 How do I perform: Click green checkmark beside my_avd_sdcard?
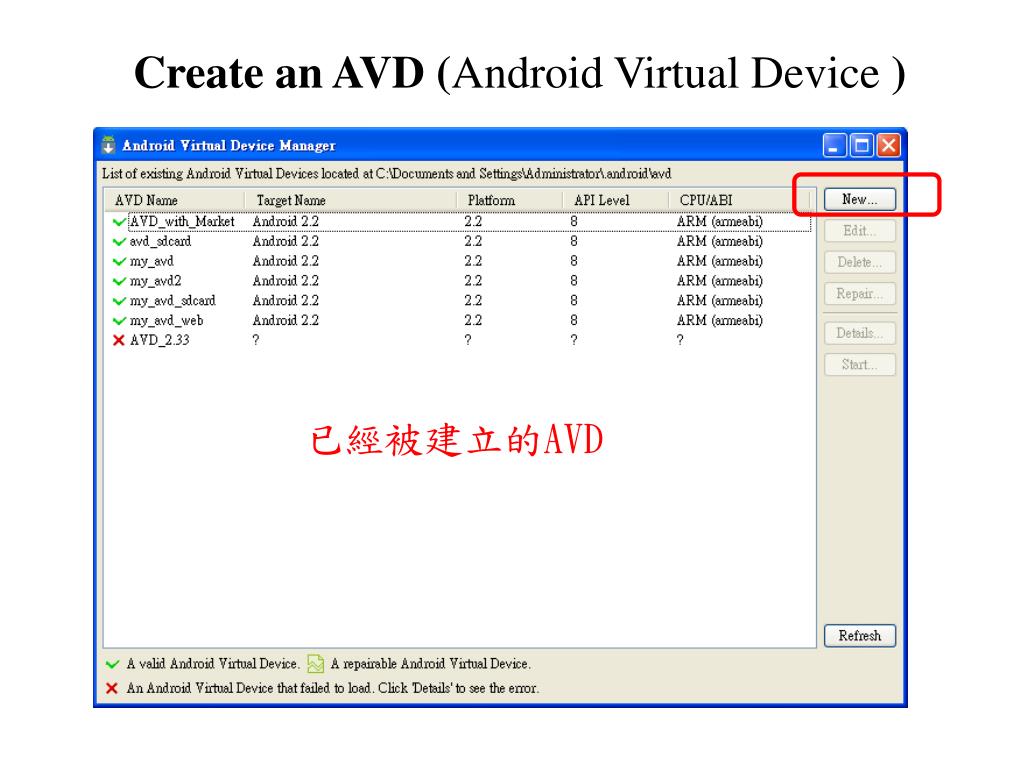(119, 301)
